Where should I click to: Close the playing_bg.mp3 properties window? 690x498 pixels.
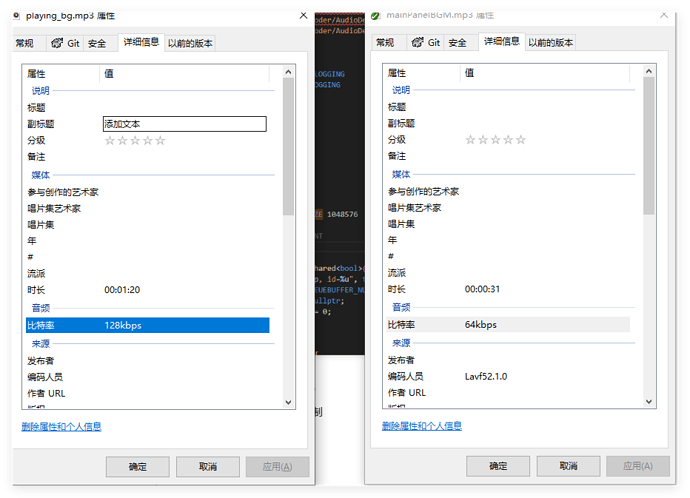pos(303,16)
